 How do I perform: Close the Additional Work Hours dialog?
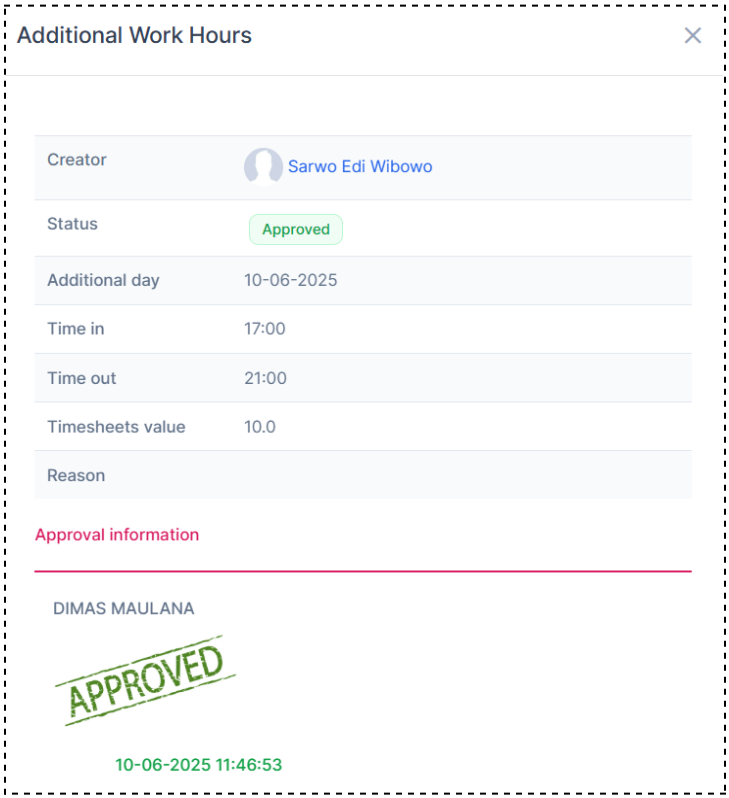[x=692, y=36]
